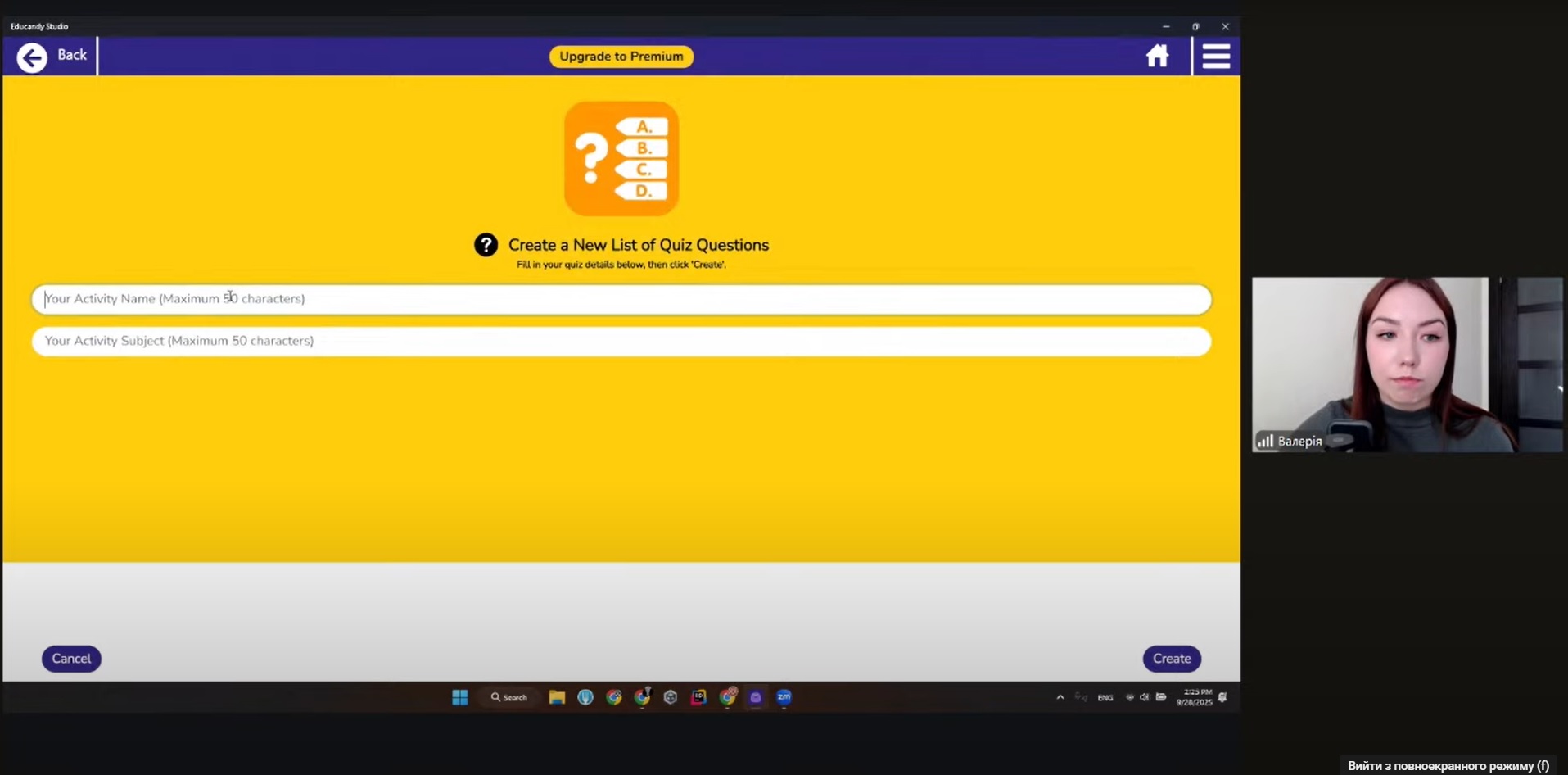Click the taskbar Search box

click(x=509, y=697)
